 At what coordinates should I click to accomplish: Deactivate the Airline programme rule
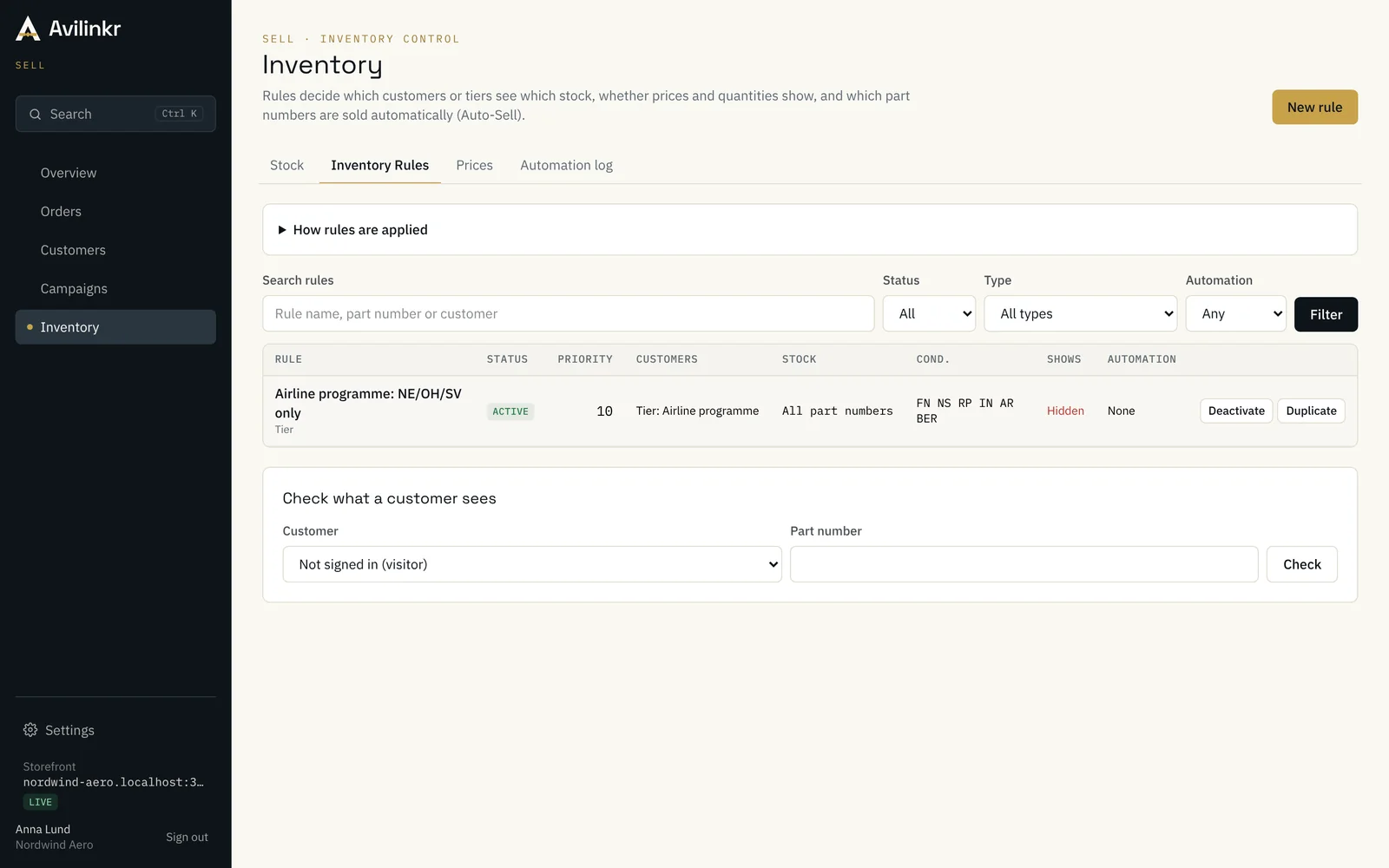tap(1236, 411)
